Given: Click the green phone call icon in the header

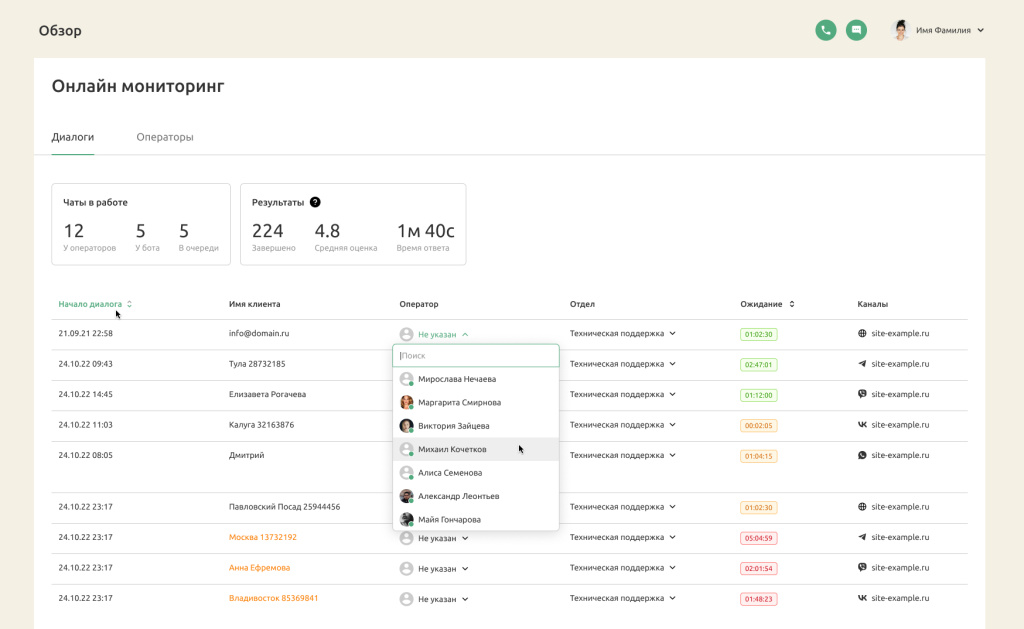Looking at the screenshot, I should [x=825, y=30].
